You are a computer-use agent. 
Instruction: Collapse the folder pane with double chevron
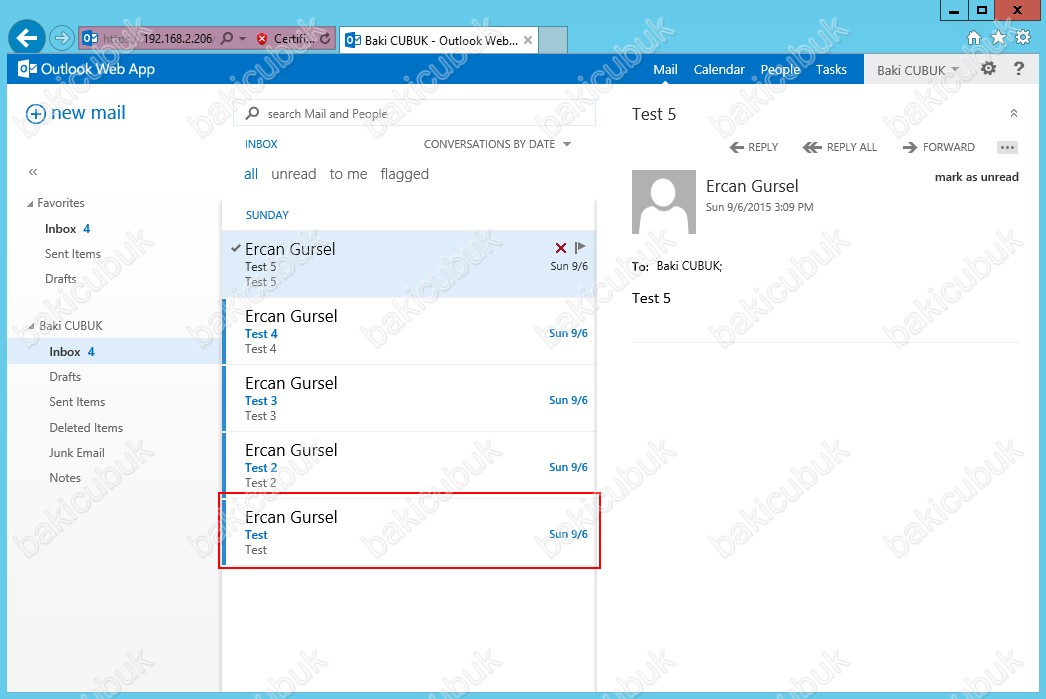tap(33, 172)
